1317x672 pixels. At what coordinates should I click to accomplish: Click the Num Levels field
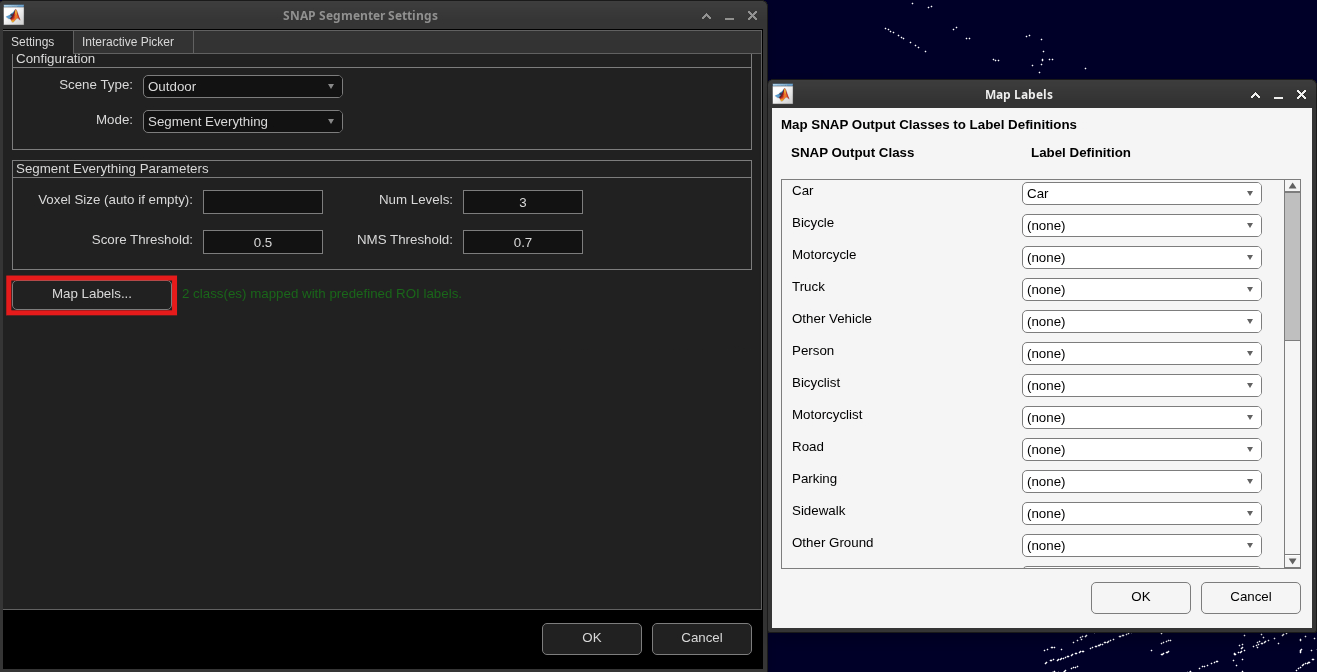click(523, 202)
